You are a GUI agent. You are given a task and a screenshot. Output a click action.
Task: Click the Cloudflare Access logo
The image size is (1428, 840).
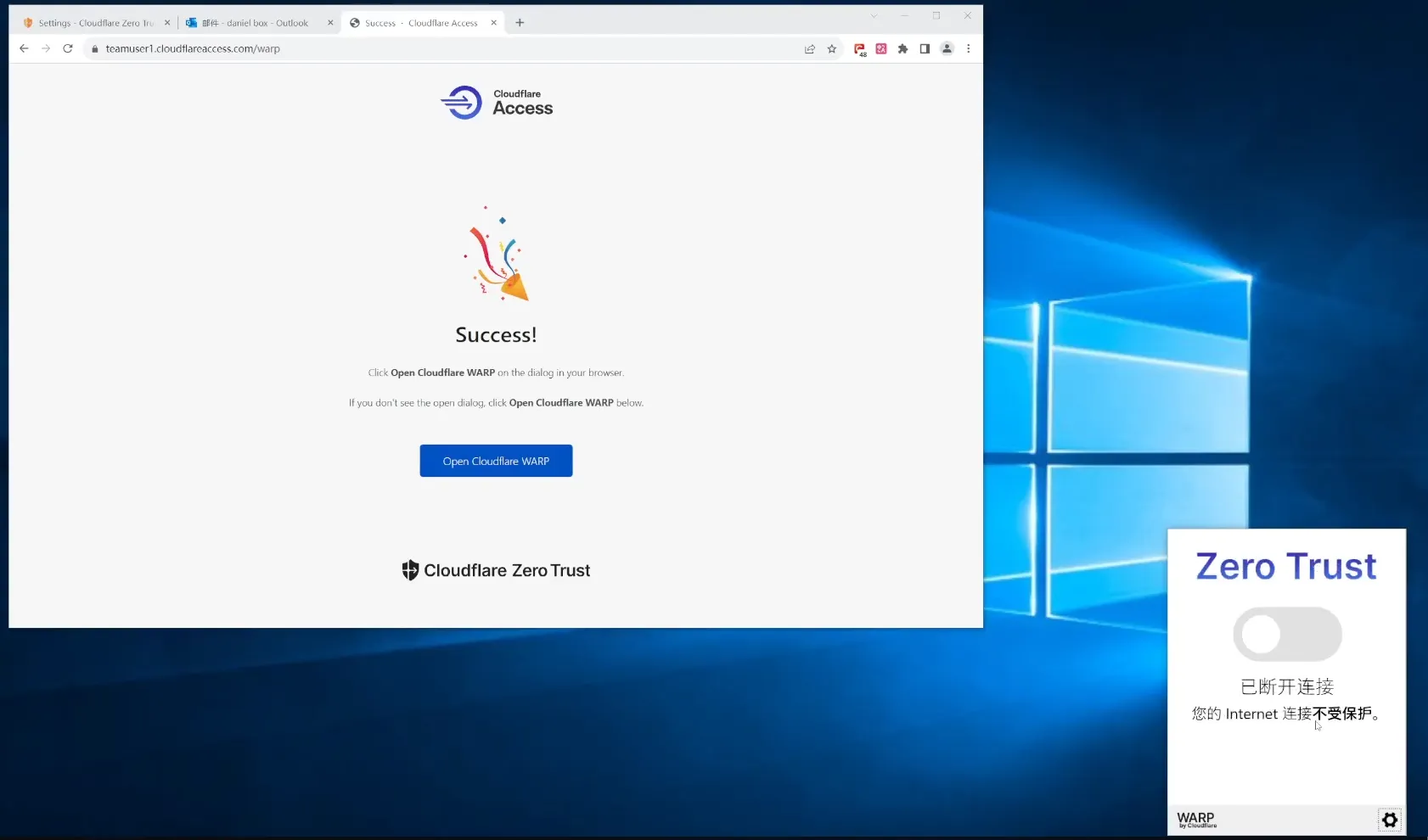click(x=497, y=103)
